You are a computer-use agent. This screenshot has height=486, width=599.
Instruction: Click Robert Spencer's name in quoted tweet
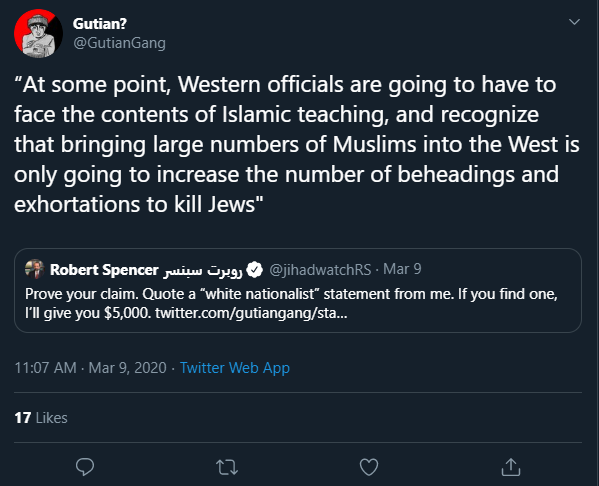click(104, 270)
